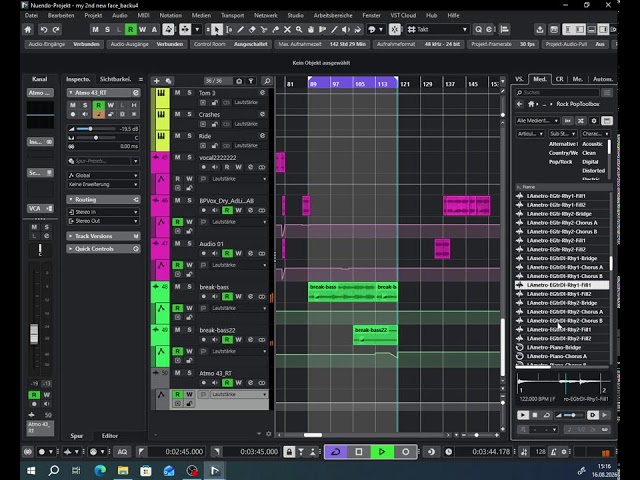The height and width of the screenshot is (480, 640).
Task: Start preview playback in MediaBay
Action: click(522, 415)
